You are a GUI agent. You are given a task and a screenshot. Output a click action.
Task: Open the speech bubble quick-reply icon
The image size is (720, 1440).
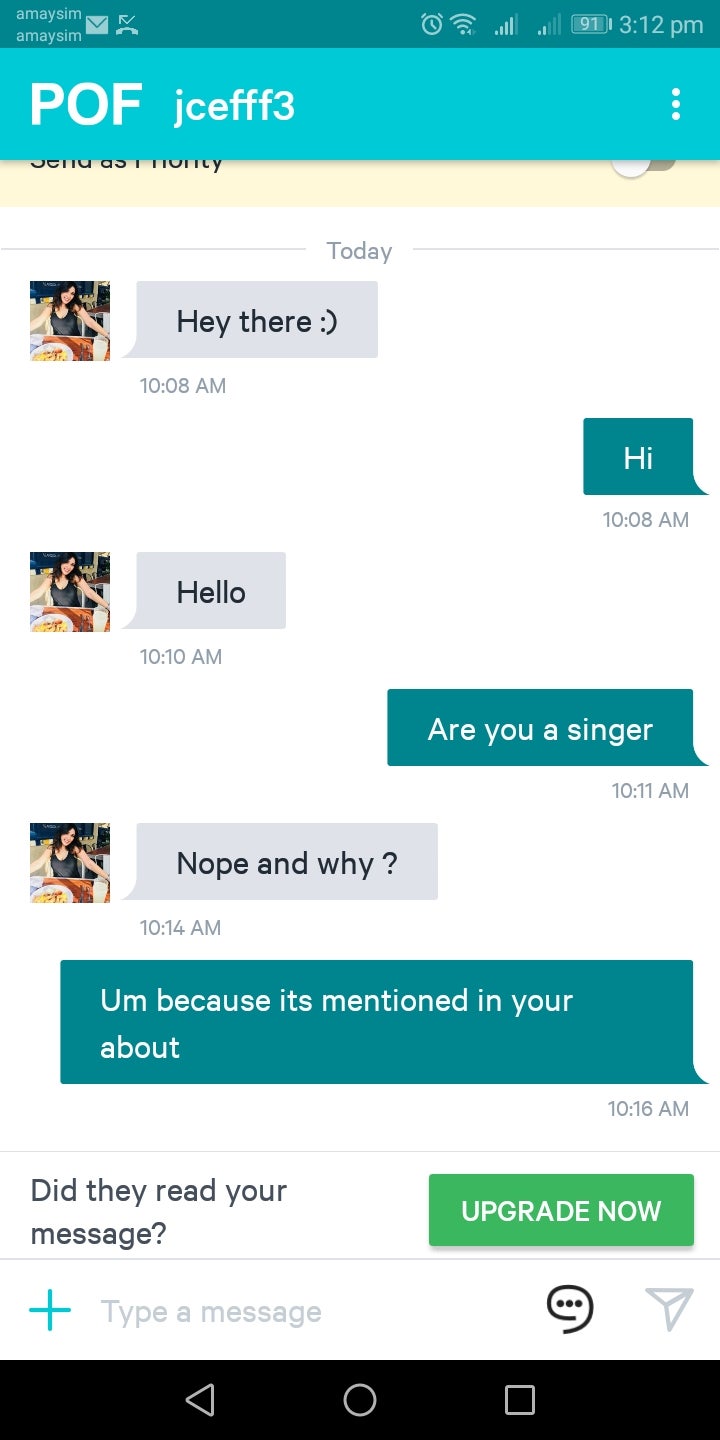point(570,1309)
